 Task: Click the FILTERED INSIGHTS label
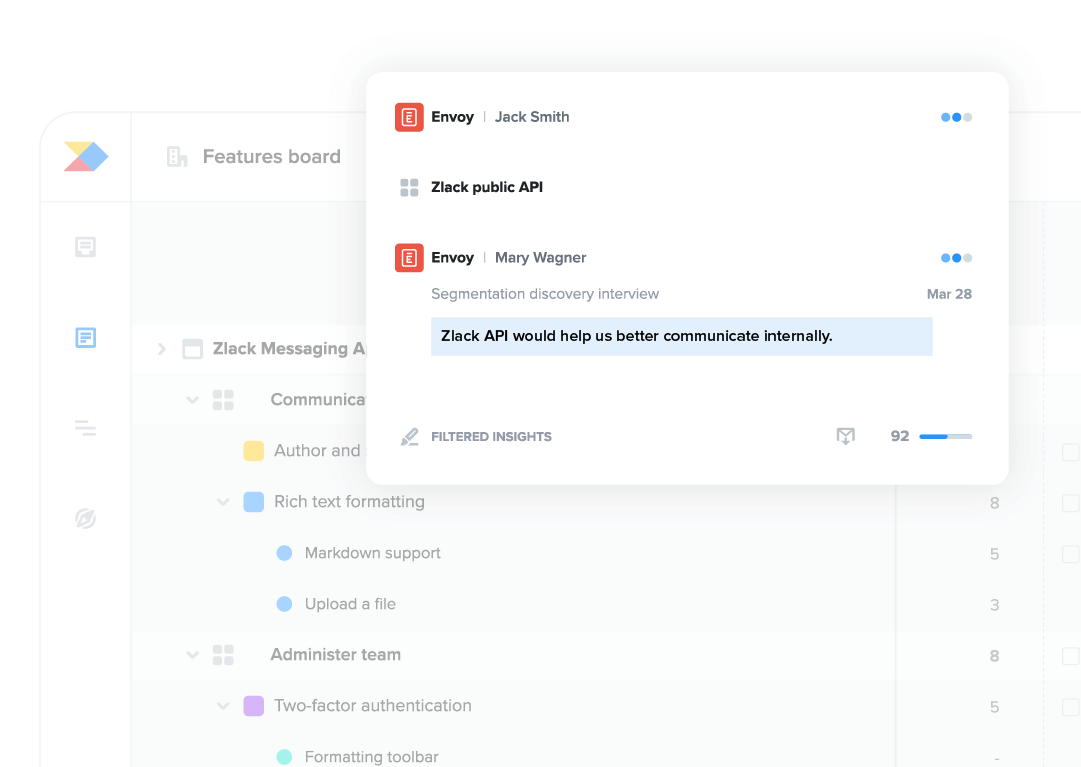point(492,437)
